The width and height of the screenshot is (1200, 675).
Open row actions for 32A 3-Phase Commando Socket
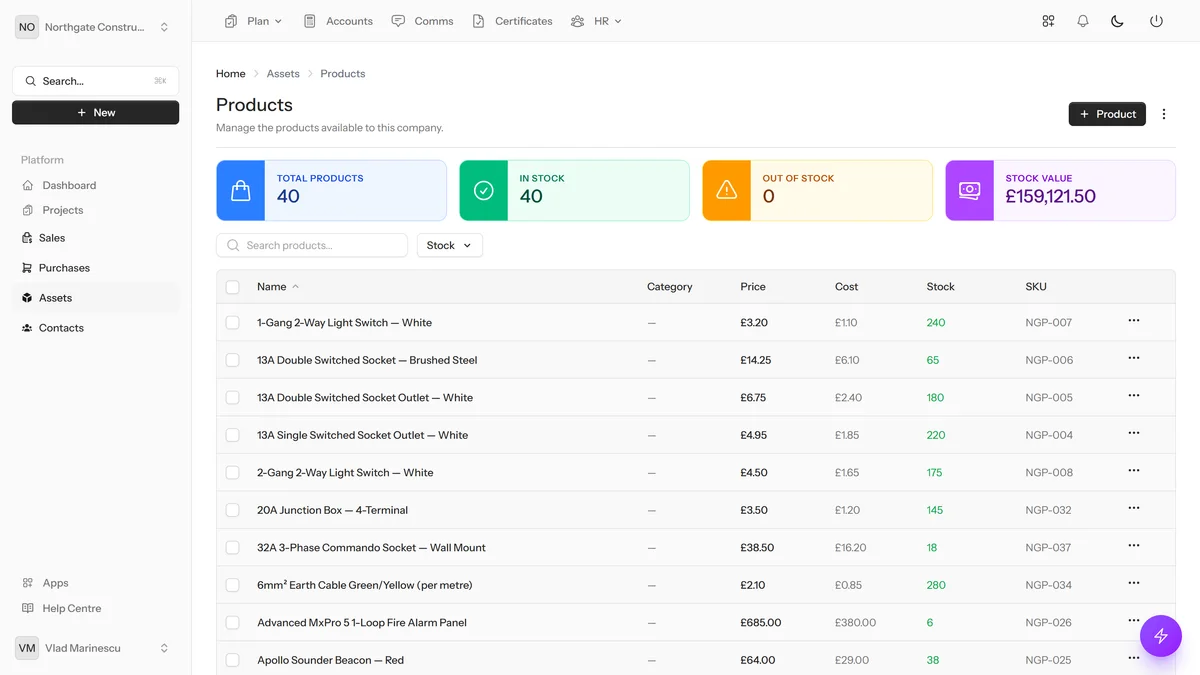tap(1134, 546)
